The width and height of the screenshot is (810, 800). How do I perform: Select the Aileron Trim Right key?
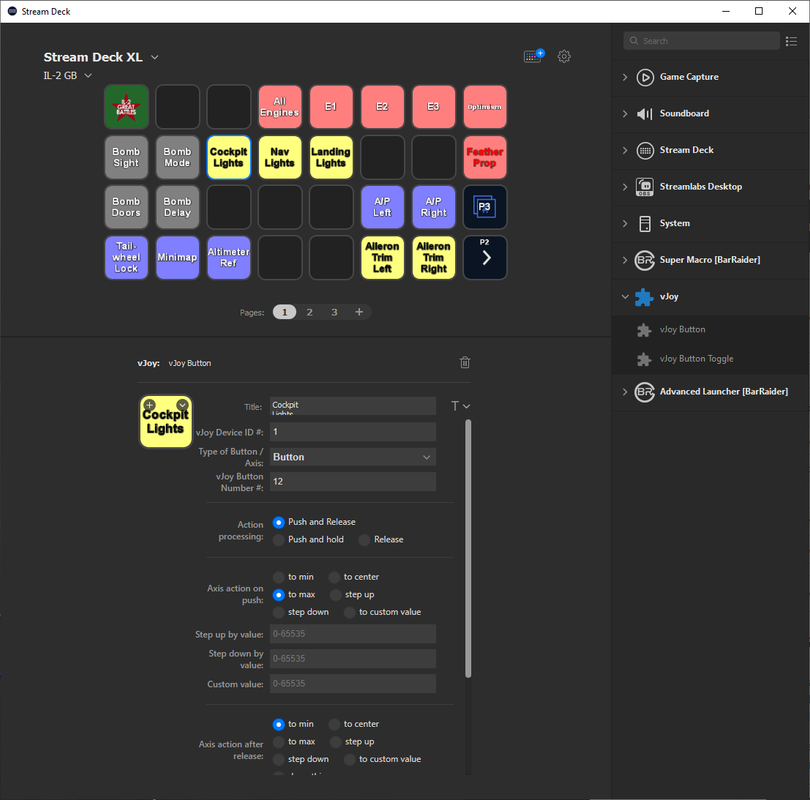(x=433, y=257)
